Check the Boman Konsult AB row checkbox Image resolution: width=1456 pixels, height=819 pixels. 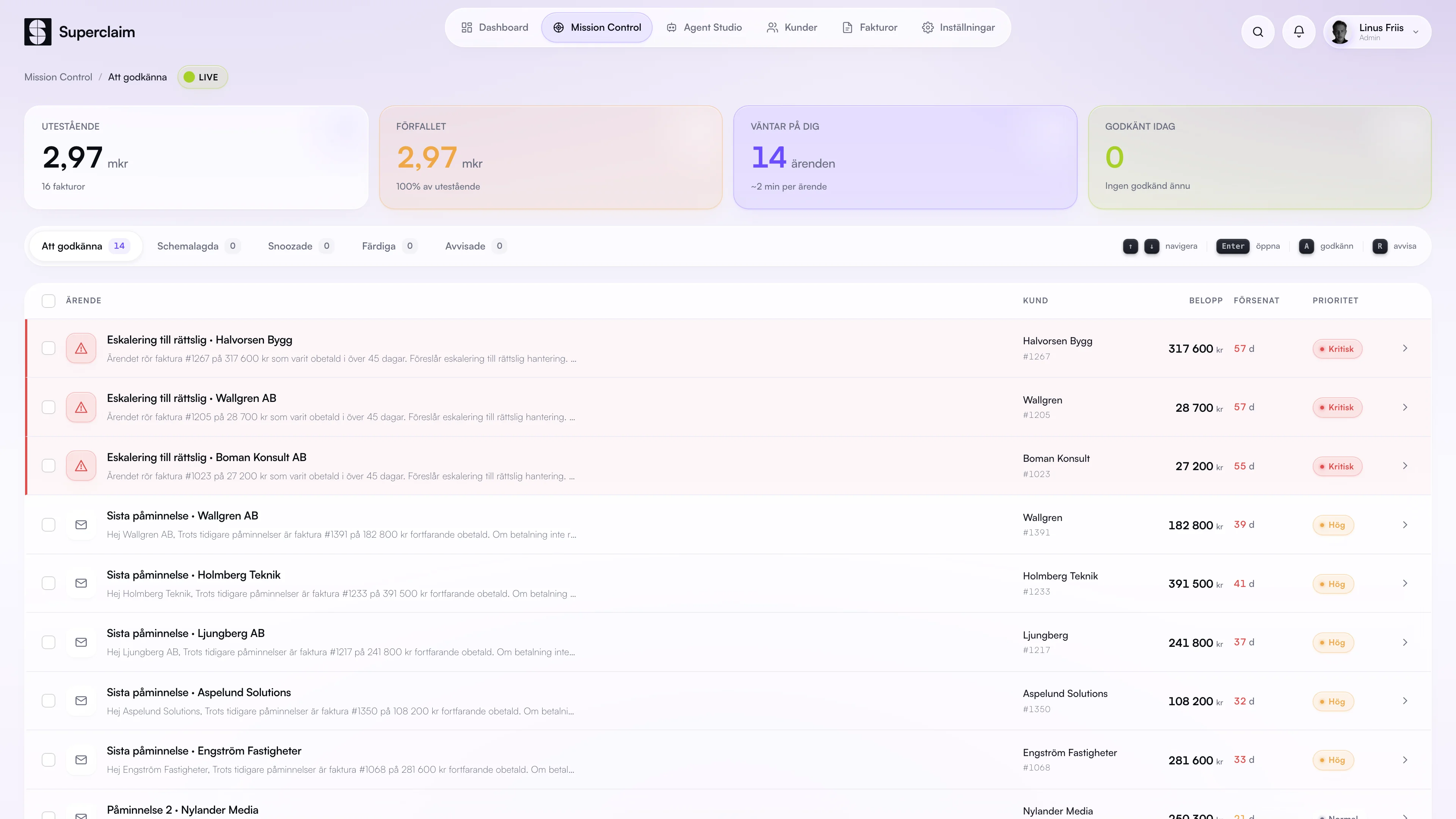49,466
